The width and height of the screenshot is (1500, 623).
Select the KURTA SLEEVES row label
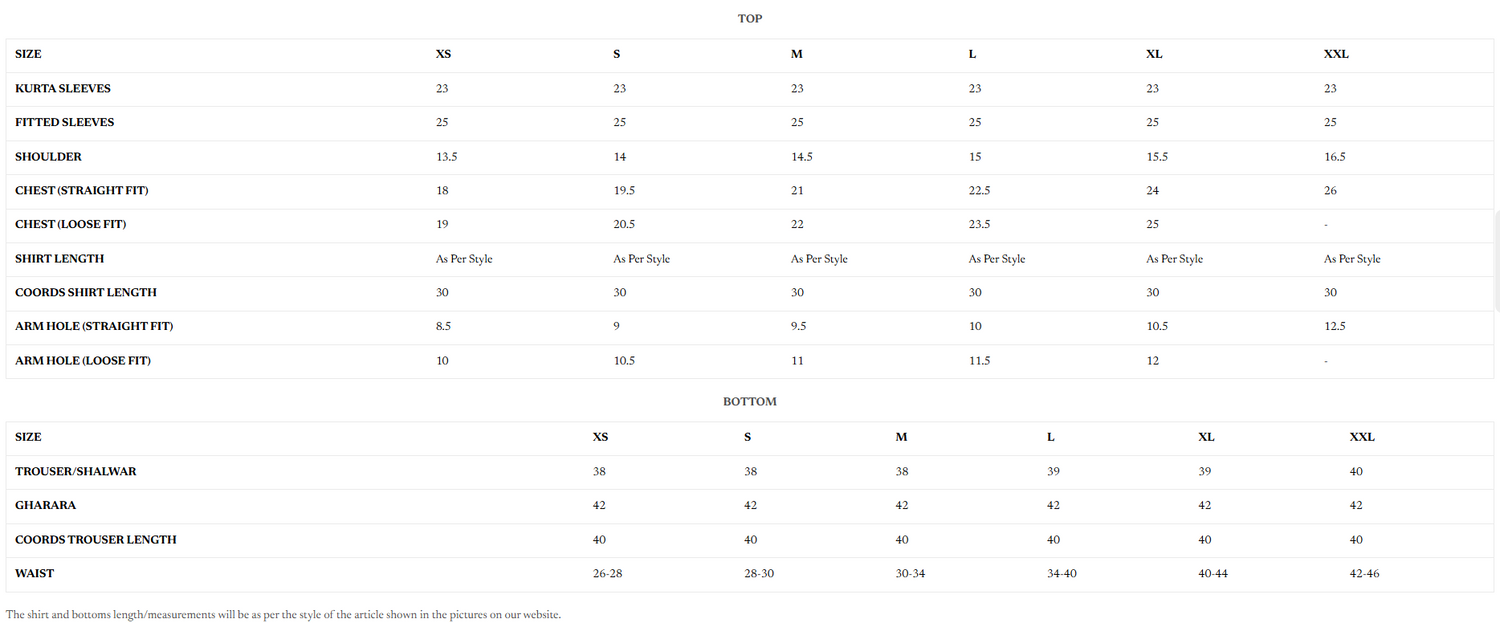click(63, 88)
